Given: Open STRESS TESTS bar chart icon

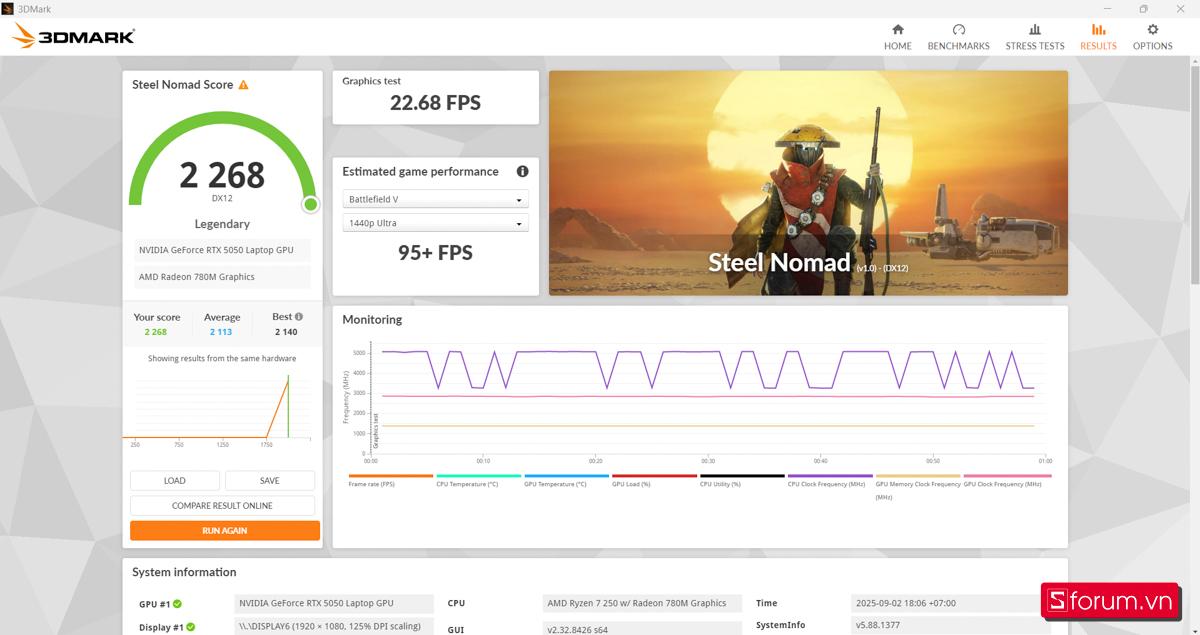Looking at the screenshot, I should point(1035,30).
